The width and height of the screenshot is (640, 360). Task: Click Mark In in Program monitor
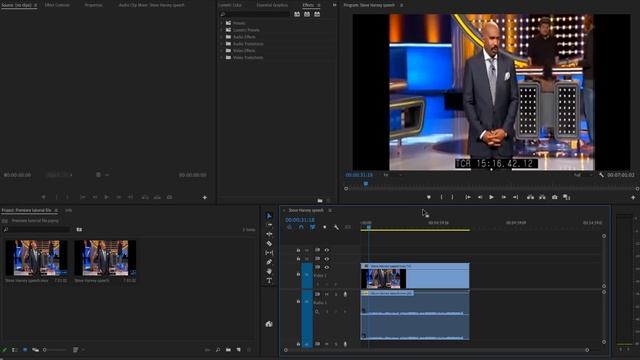[x=441, y=197]
